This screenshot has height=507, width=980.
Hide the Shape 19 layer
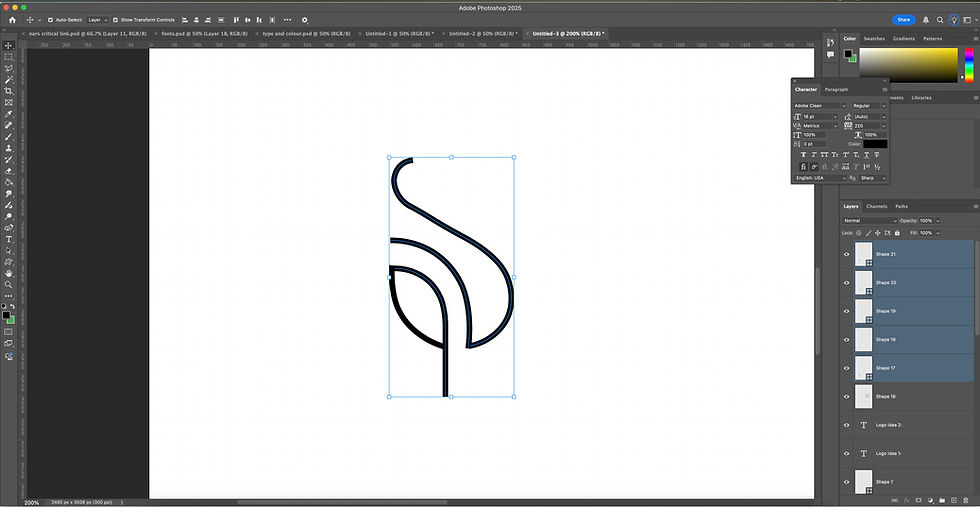tap(847, 311)
